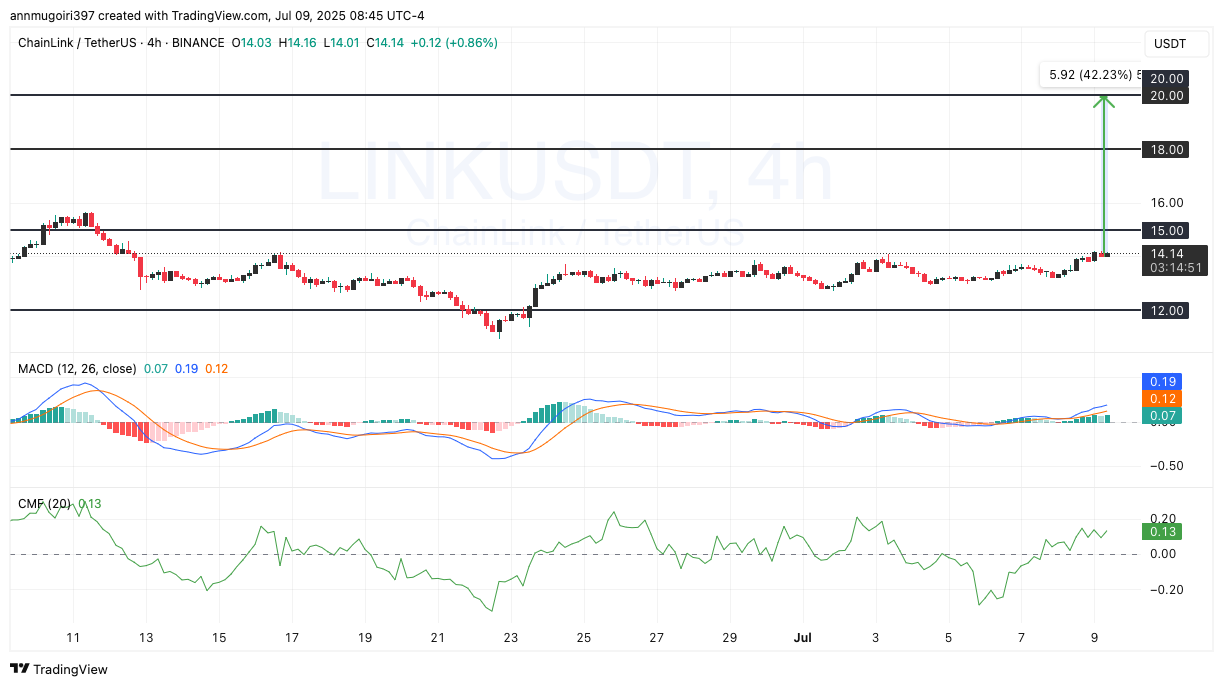Image resolution: width=1223 pixels, height=686 pixels.
Task: Click the high value H14.16
Action: pyautogui.click(x=298, y=43)
